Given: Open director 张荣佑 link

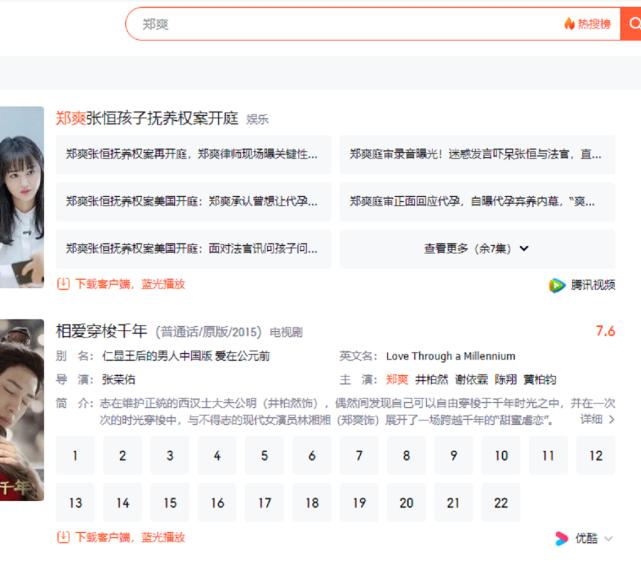Looking at the screenshot, I should [x=119, y=379].
